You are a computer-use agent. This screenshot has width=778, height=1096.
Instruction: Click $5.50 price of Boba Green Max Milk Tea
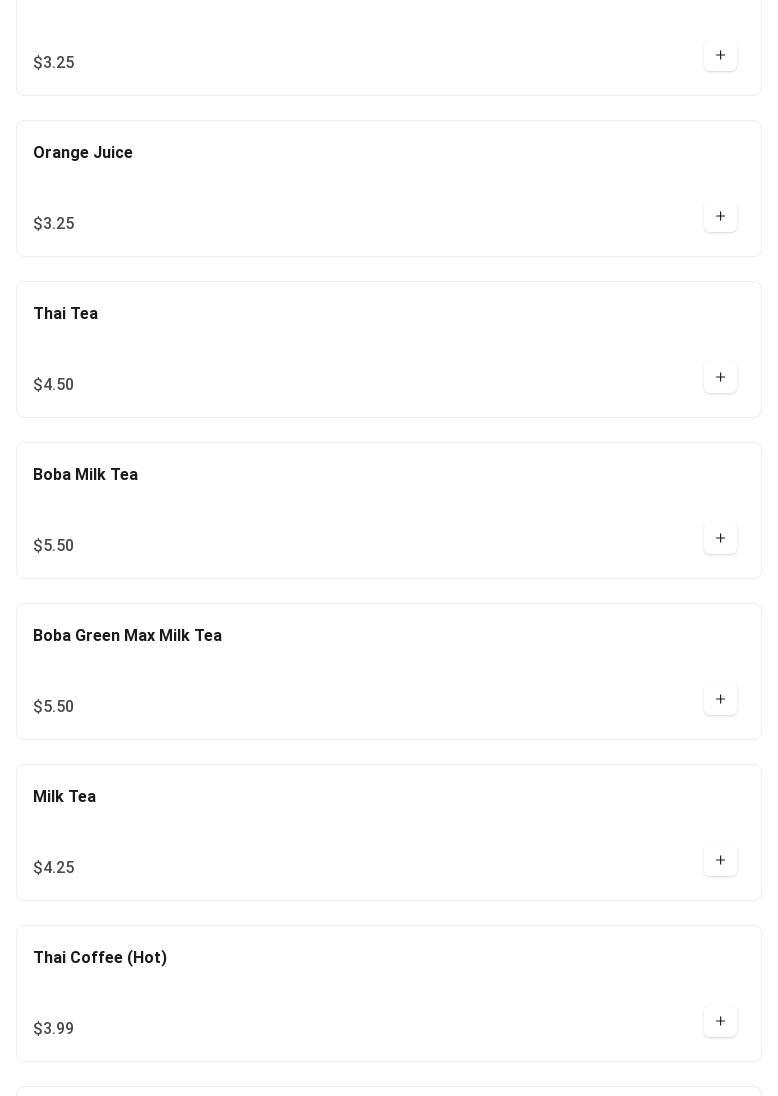[x=53, y=707]
